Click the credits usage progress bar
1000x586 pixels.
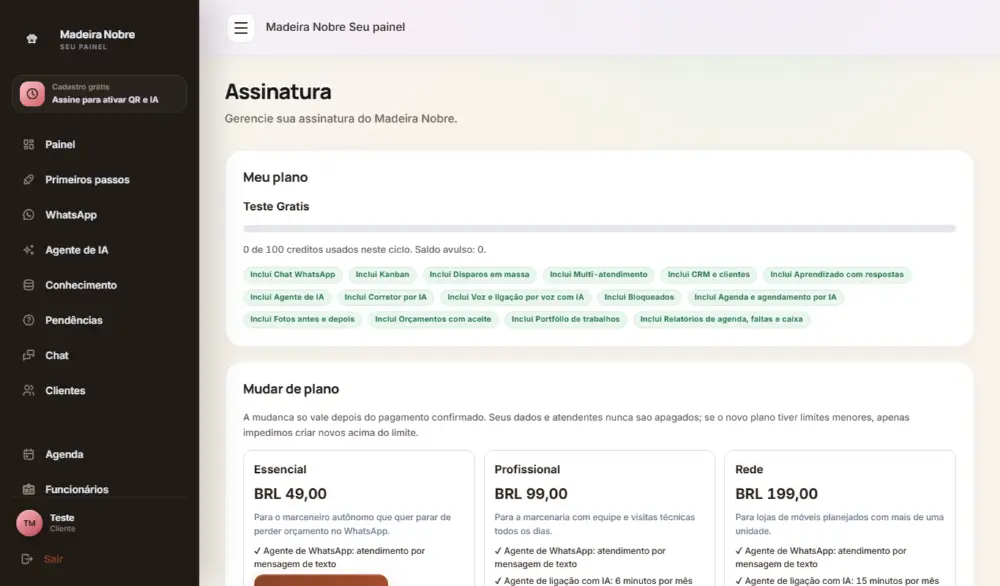(599, 228)
